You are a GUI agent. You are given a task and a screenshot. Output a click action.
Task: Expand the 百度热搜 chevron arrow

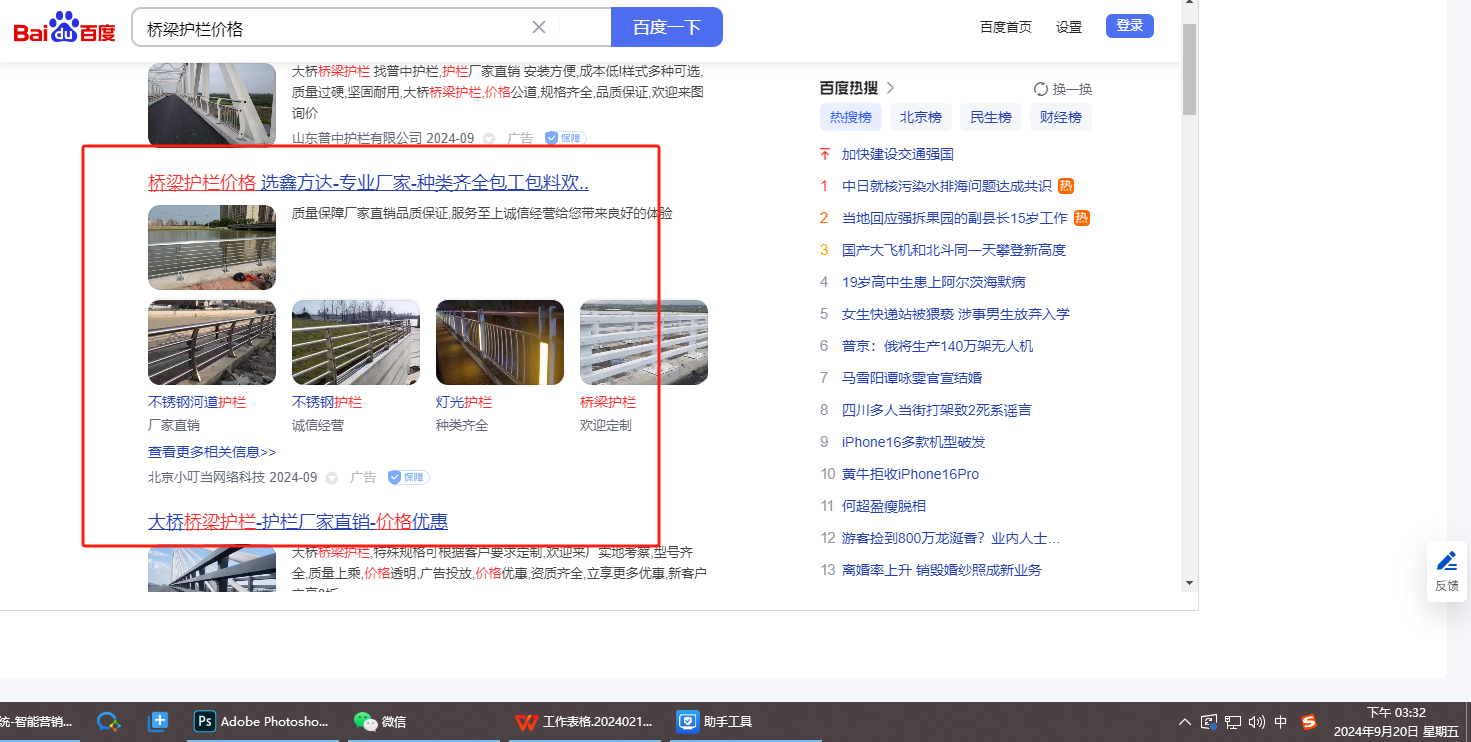pos(891,88)
